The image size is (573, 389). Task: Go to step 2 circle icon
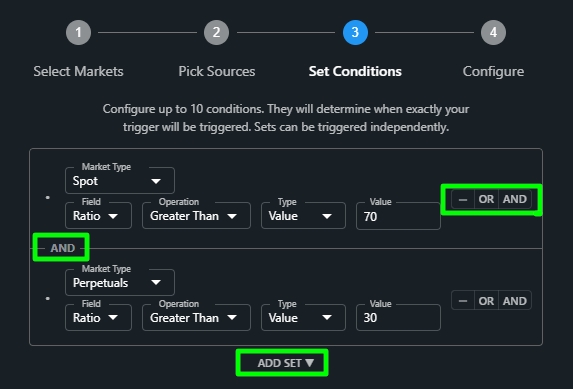click(216, 33)
